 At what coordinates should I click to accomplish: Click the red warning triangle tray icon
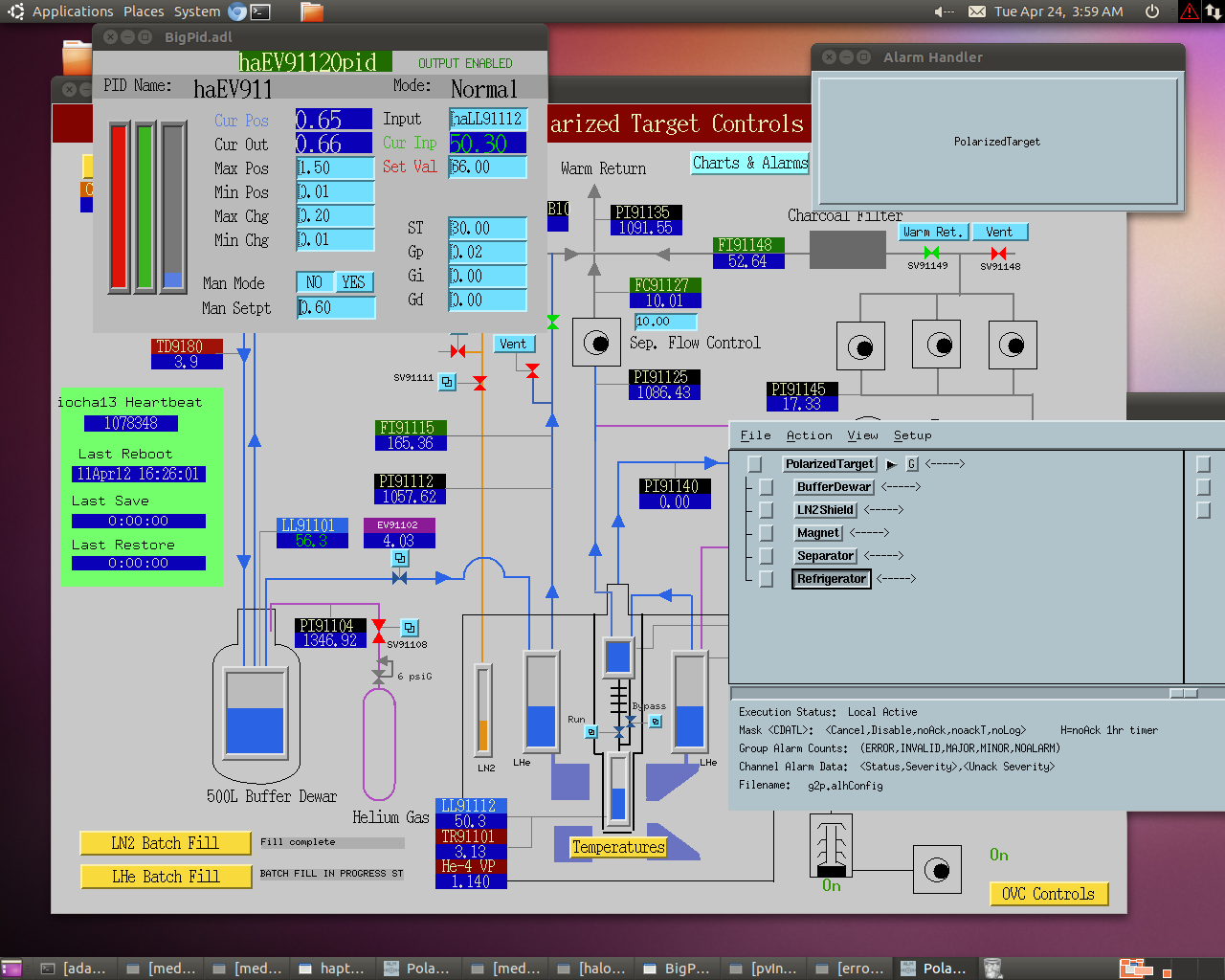coord(1190,11)
